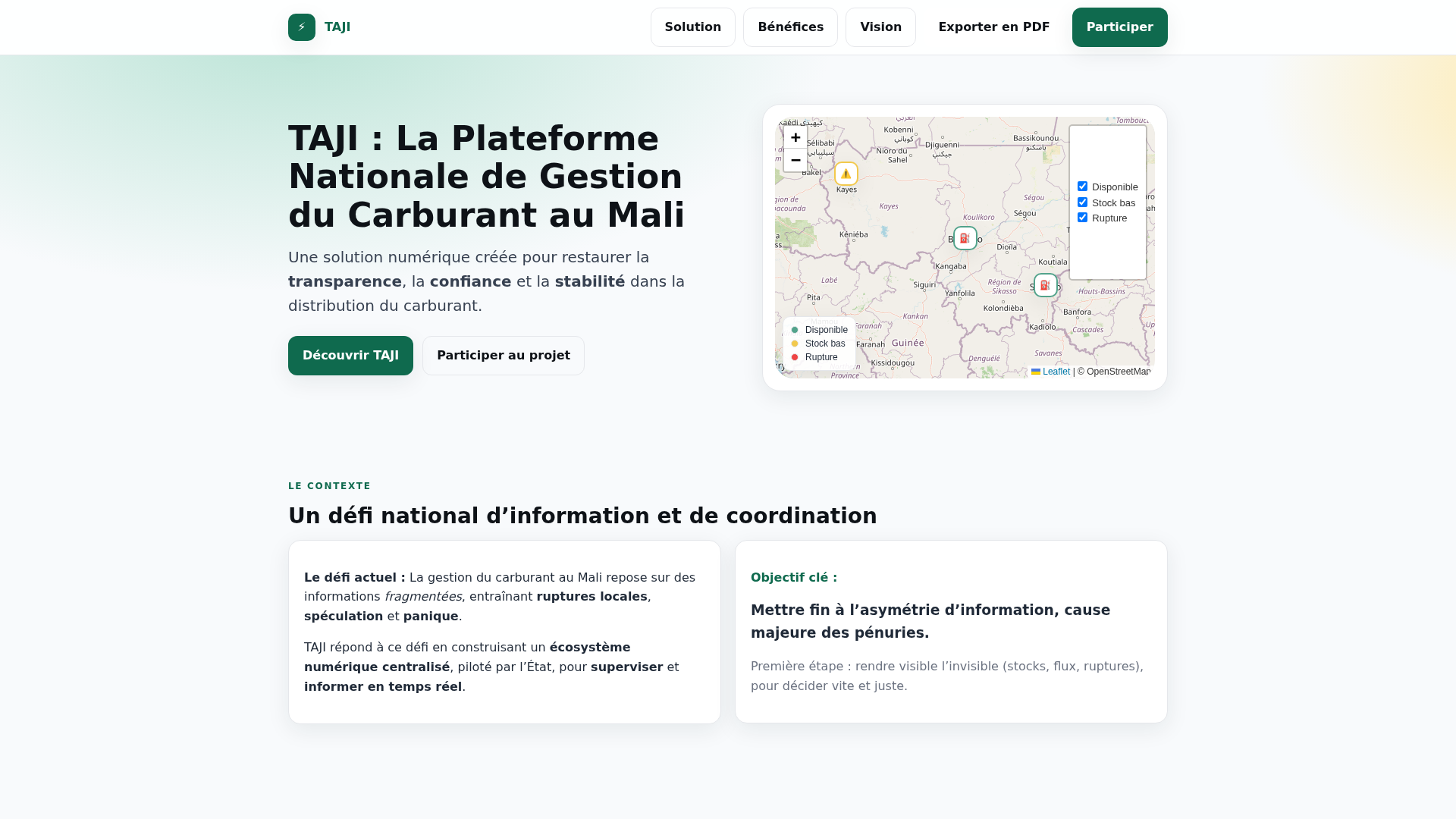
Task: Open the Bénéfices nav item
Action: pyautogui.click(x=790, y=27)
